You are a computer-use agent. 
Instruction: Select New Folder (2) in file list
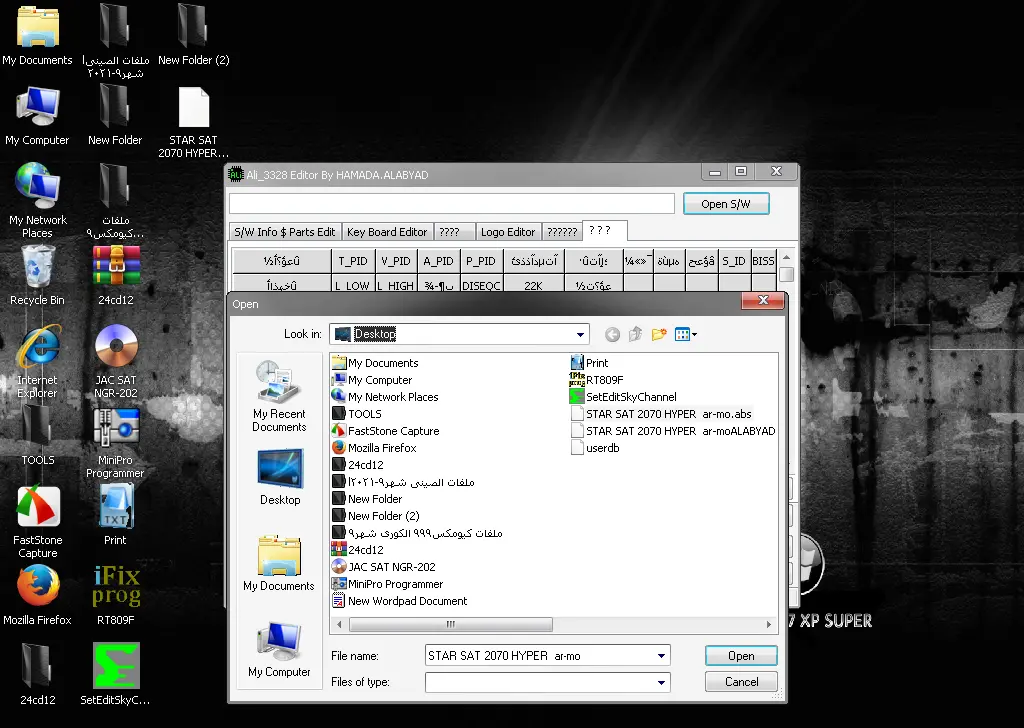pos(376,516)
